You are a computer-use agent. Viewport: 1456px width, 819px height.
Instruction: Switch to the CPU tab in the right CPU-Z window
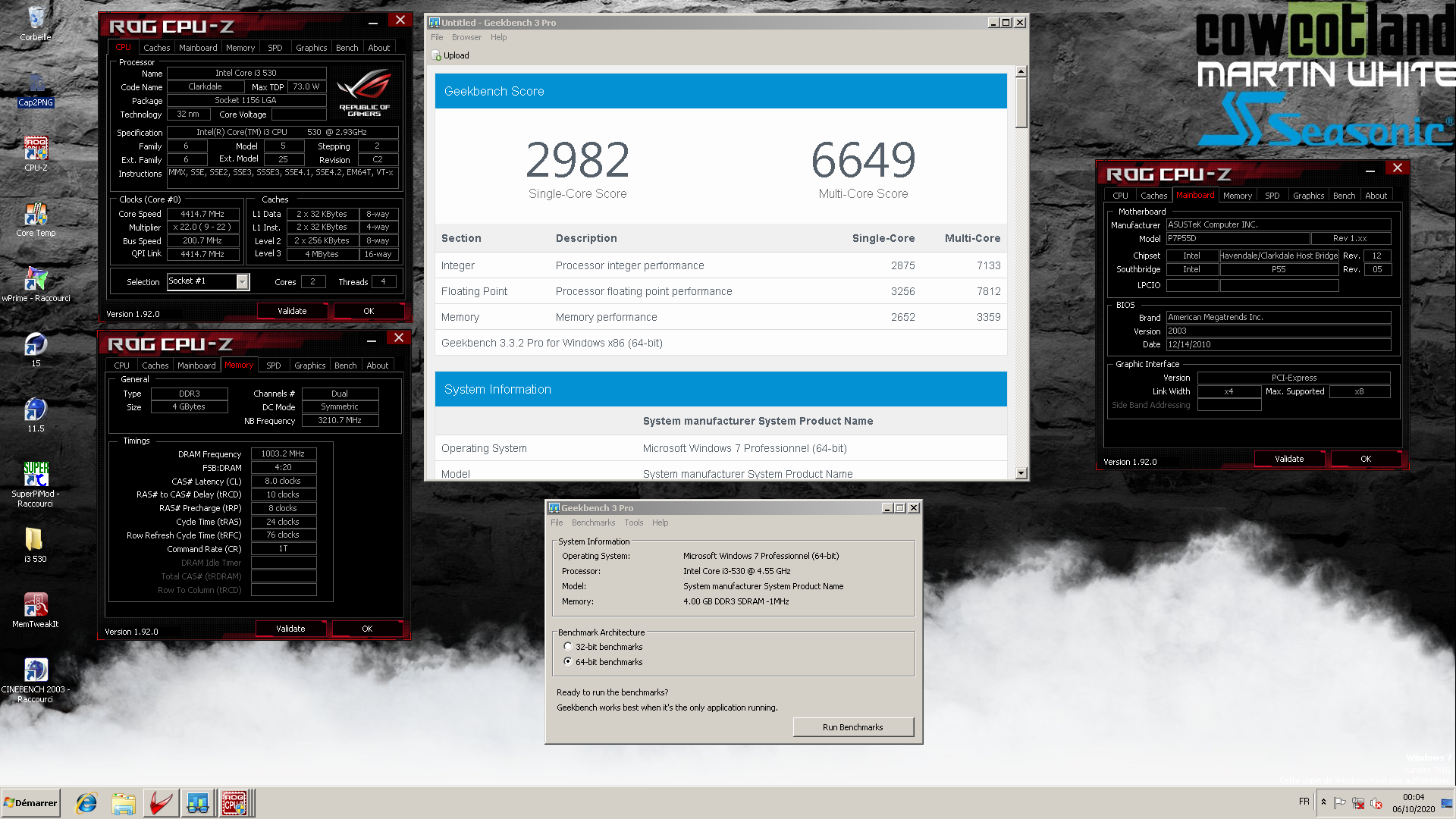(x=1120, y=196)
